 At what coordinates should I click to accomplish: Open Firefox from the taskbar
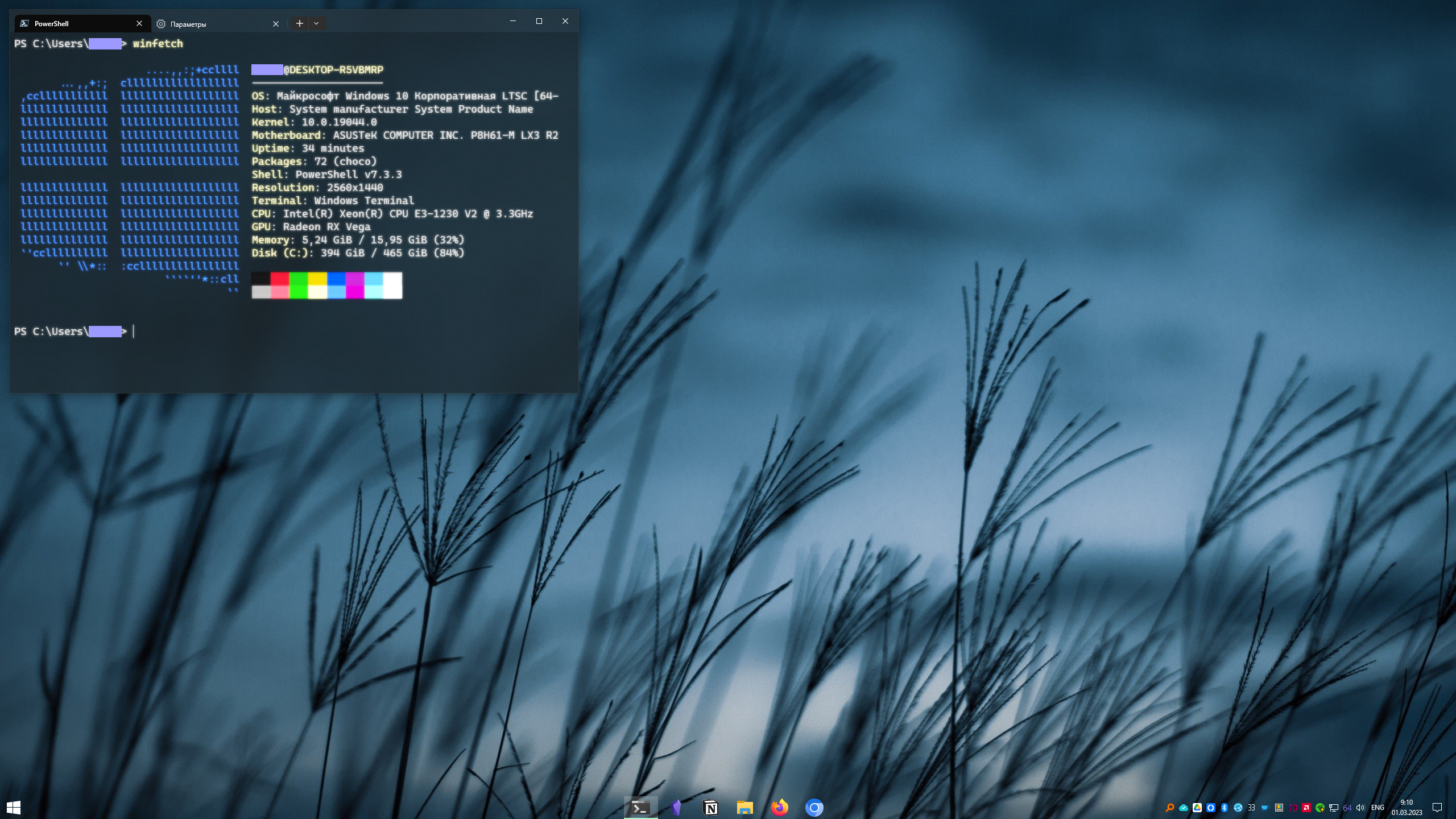(779, 807)
